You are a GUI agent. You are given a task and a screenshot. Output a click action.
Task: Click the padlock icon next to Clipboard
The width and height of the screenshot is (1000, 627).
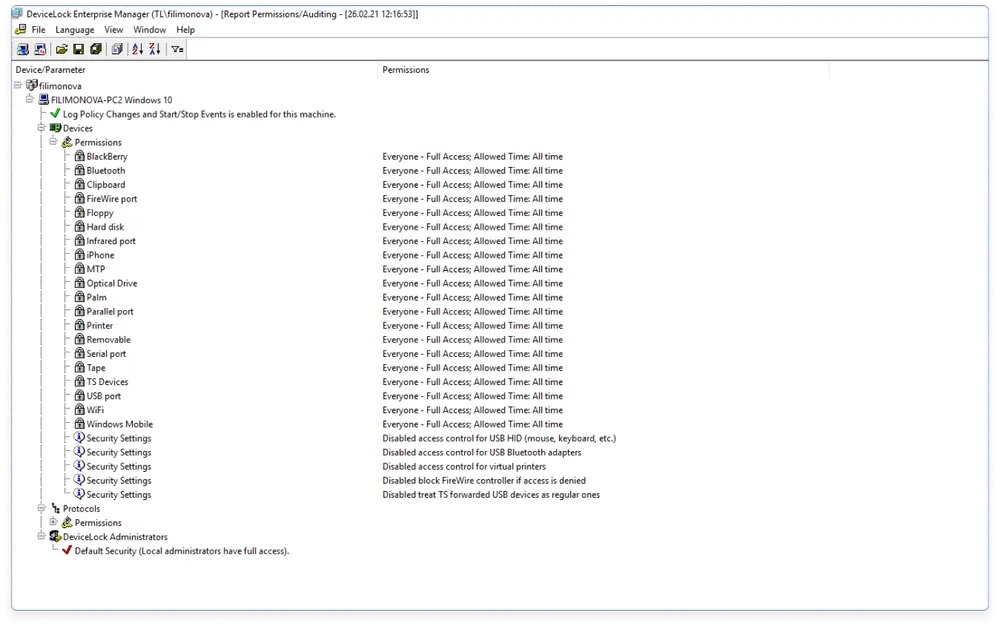click(x=79, y=184)
